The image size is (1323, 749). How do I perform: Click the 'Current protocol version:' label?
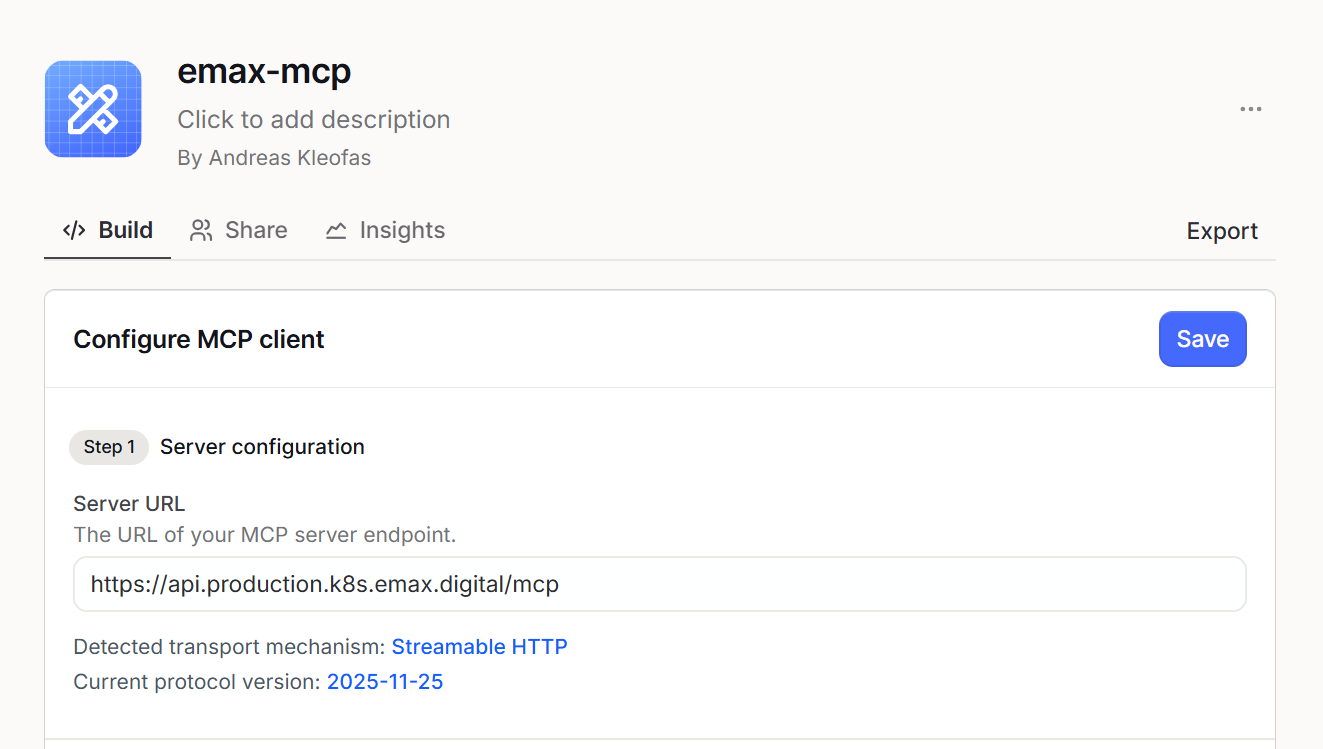(x=198, y=682)
